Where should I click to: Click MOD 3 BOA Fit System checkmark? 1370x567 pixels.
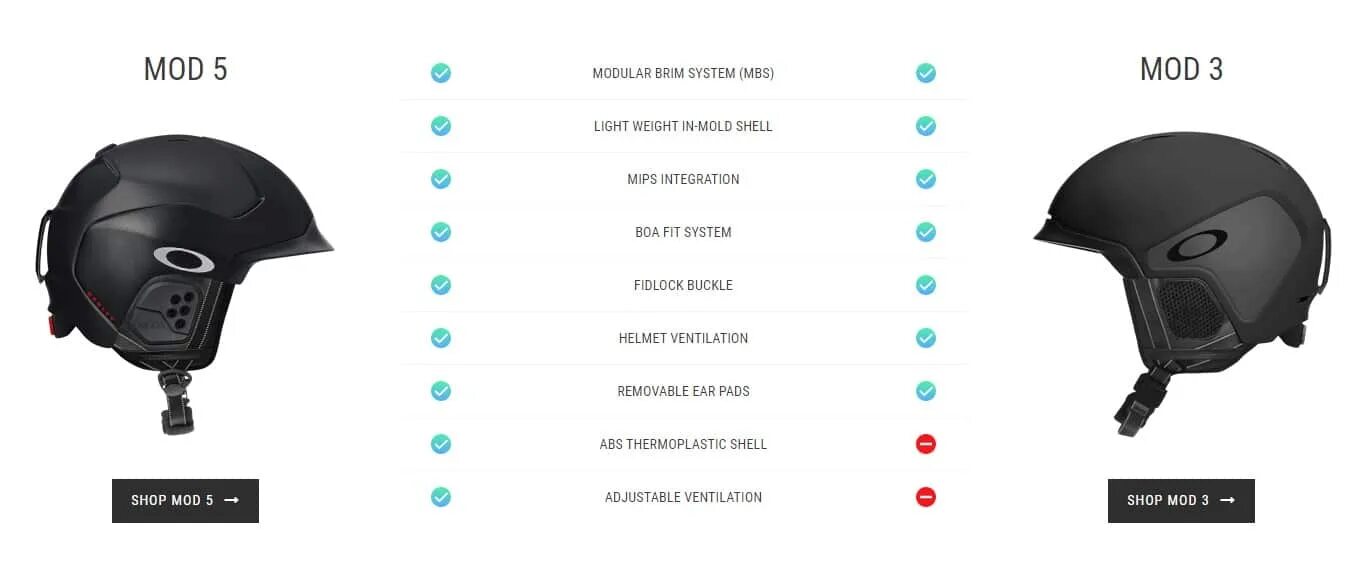(926, 232)
